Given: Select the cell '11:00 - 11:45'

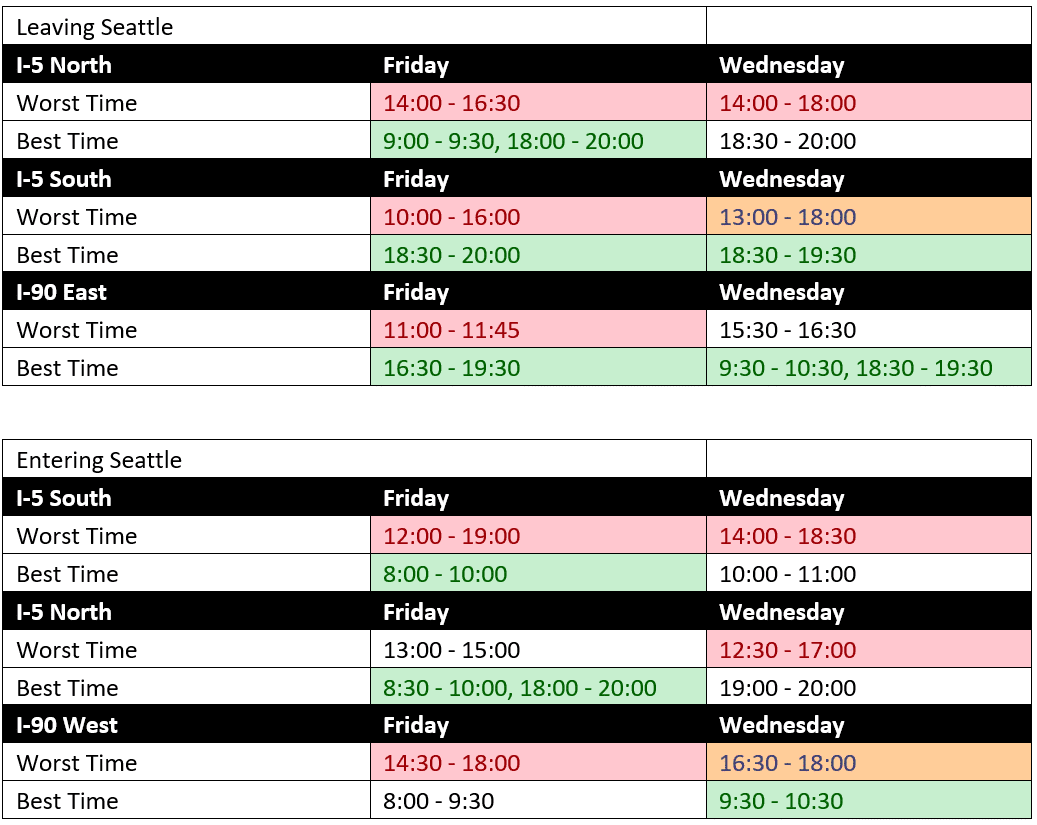Looking at the screenshot, I should tap(538, 329).
